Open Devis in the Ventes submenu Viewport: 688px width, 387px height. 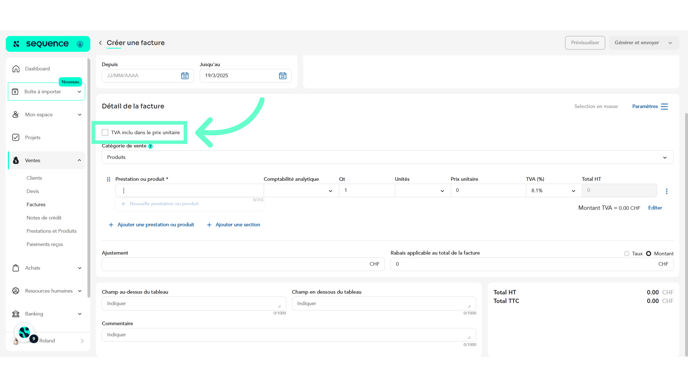(x=32, y=191)
